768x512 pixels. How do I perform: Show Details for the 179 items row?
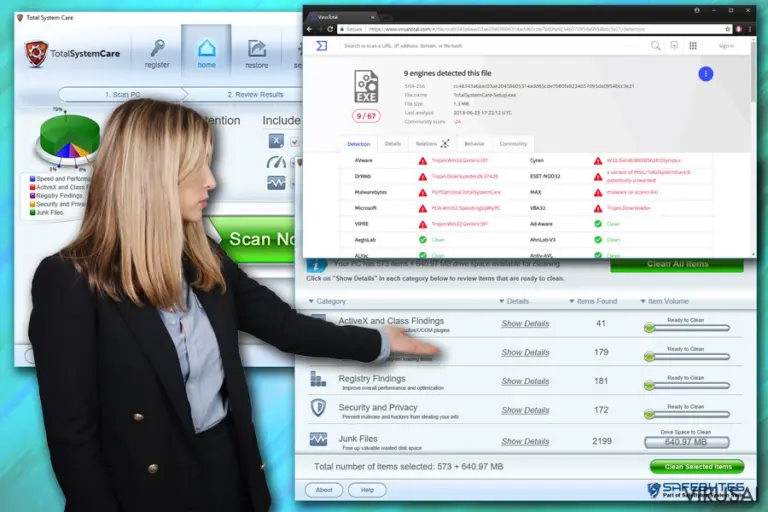click(525, 352)
